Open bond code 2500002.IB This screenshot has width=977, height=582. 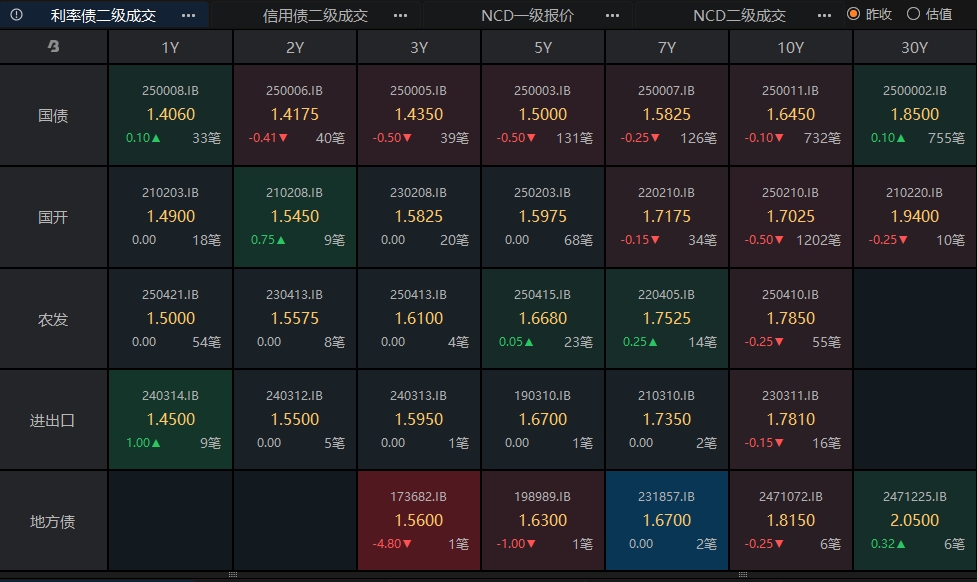click(915, 90)
